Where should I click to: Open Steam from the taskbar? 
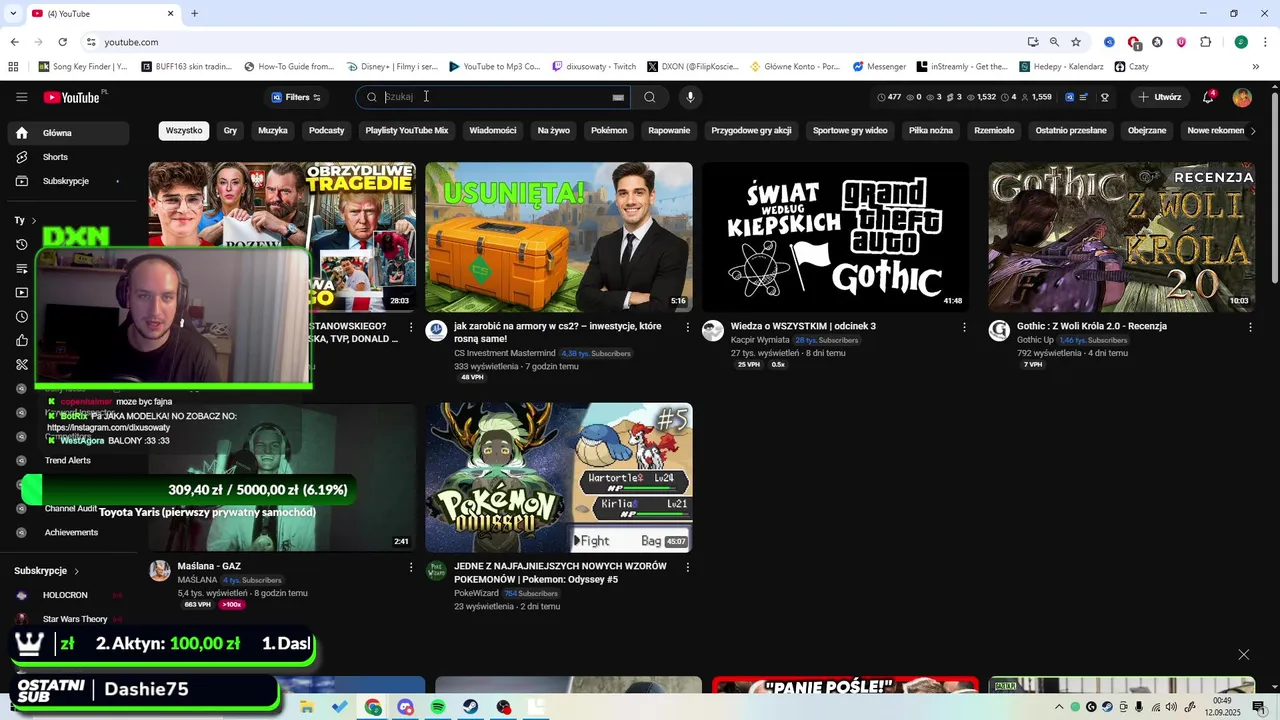pos(470,707)
